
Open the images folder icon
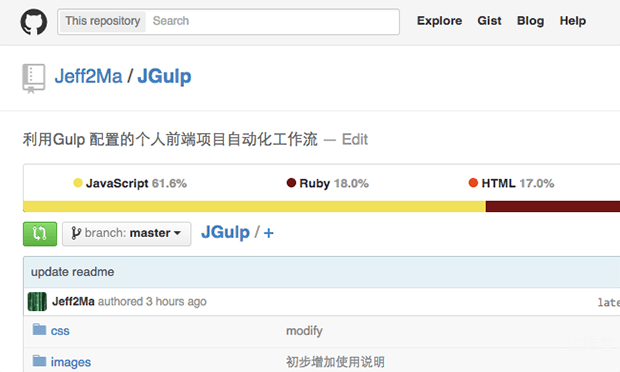(x=39, y=361)
